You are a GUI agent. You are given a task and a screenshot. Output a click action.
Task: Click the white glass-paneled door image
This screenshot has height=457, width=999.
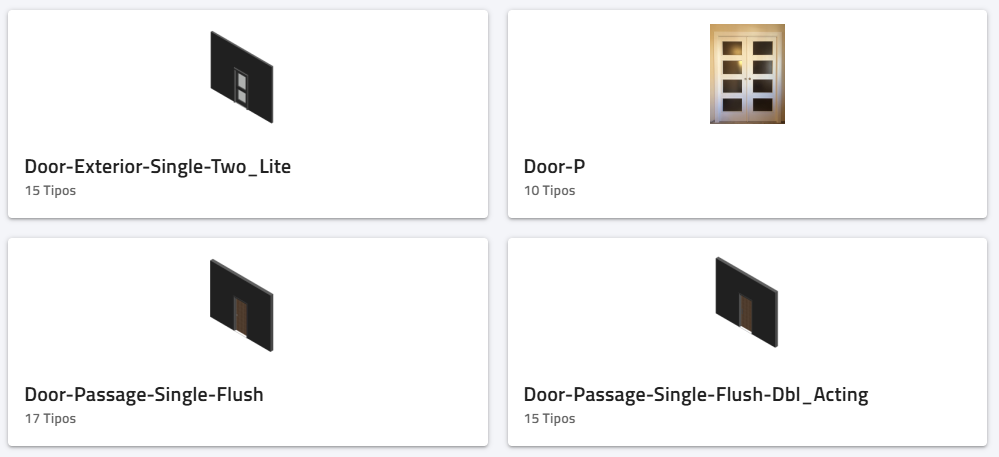pyautogui.click(x=747, y=74)
